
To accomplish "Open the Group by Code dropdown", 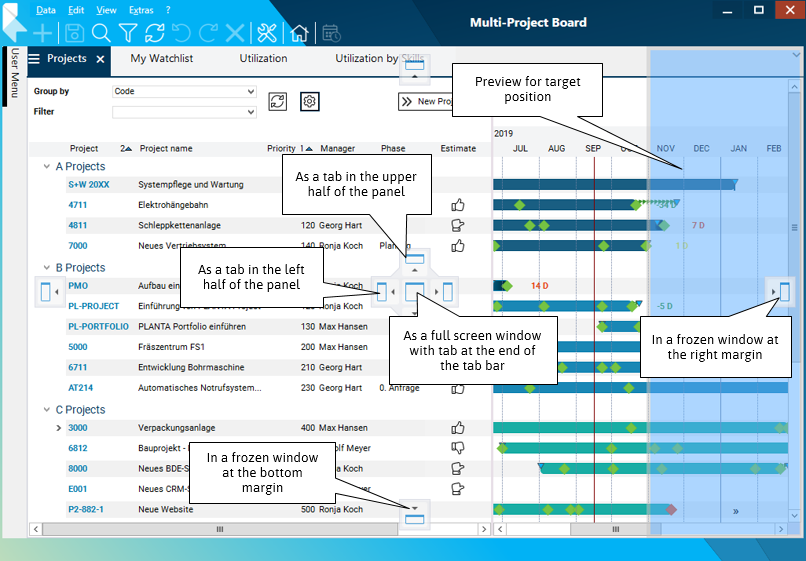I will pyautogui.click(x=184, y=91).
